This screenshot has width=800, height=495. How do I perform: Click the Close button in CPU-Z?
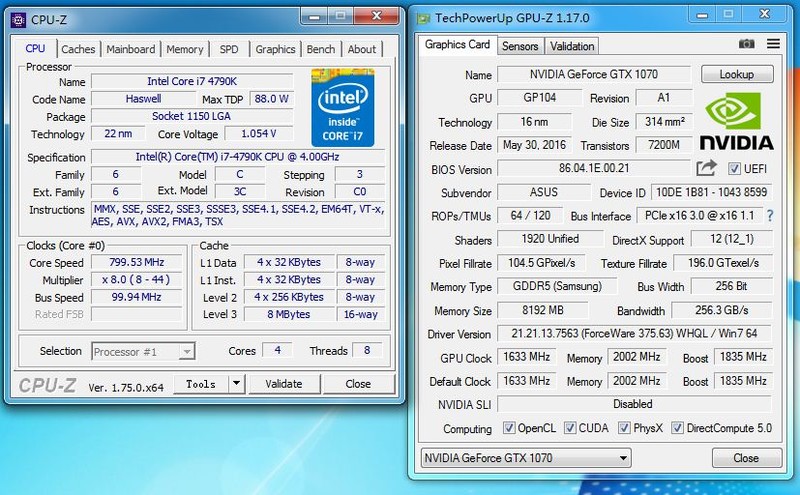pyautogui.click(x=358, y=384)
